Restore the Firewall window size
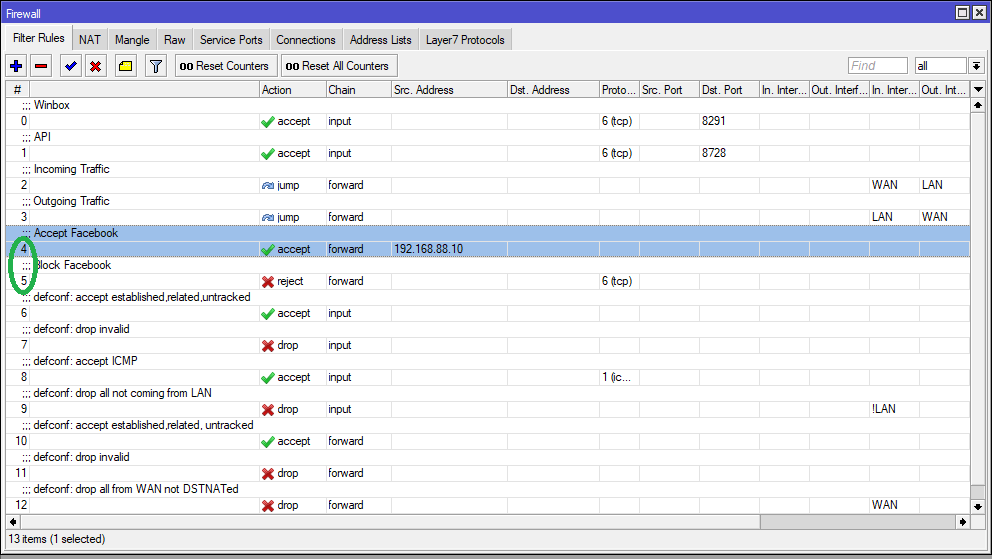 point(962,13)
